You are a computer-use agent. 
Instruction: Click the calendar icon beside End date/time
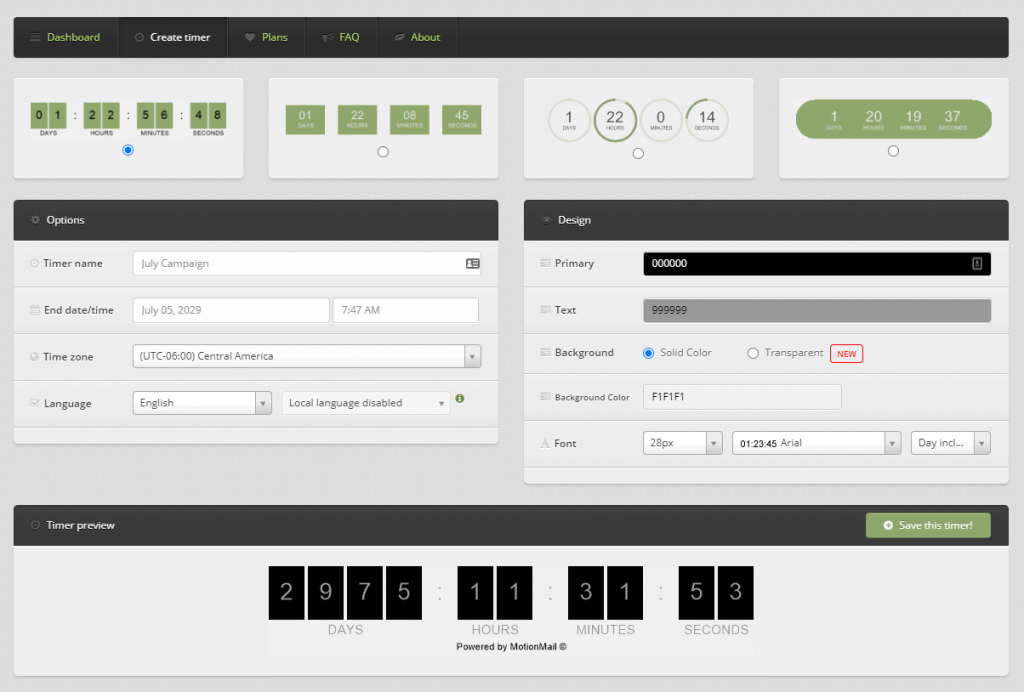click(x=35, y=310)
